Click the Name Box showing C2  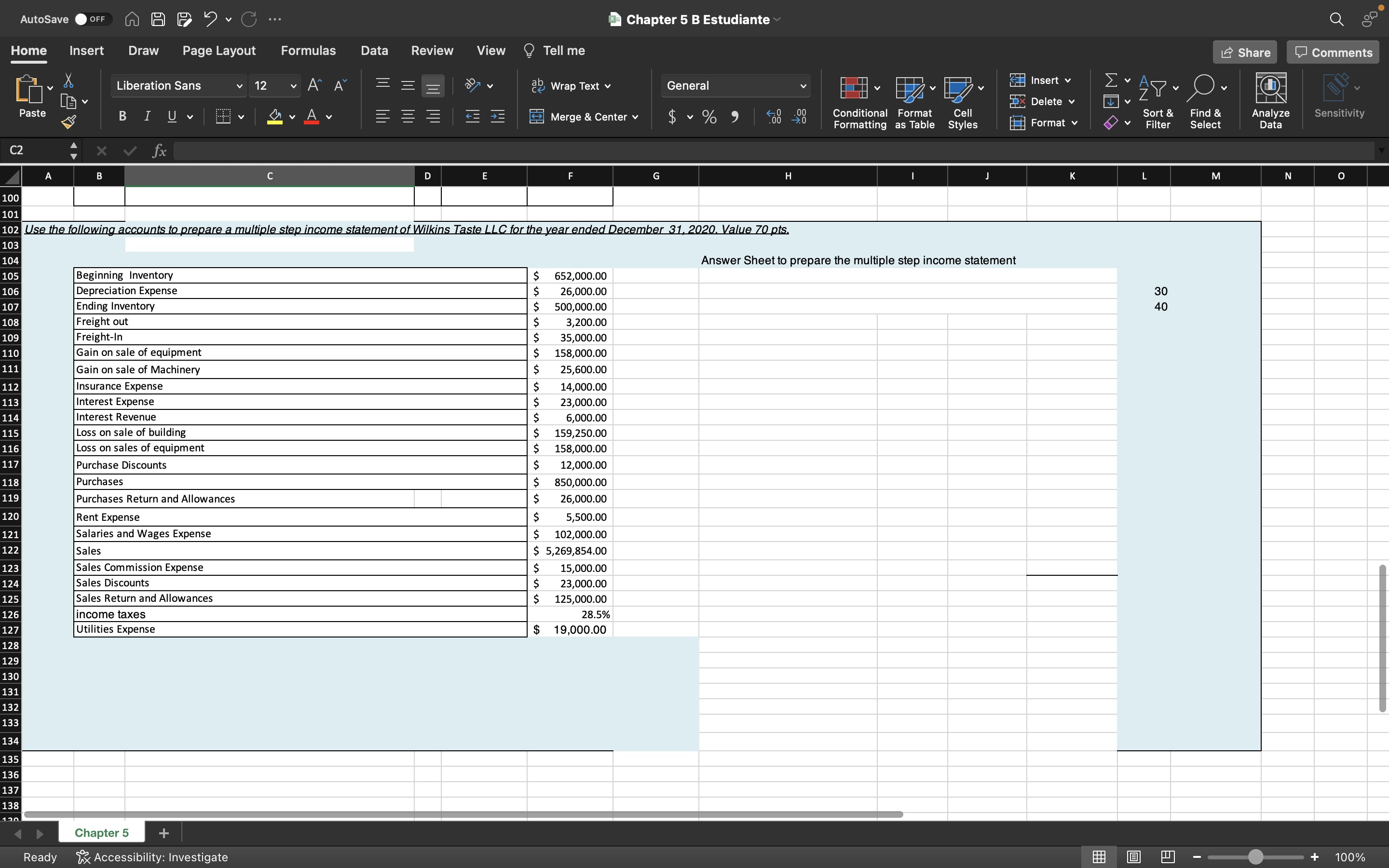point(34,150)
